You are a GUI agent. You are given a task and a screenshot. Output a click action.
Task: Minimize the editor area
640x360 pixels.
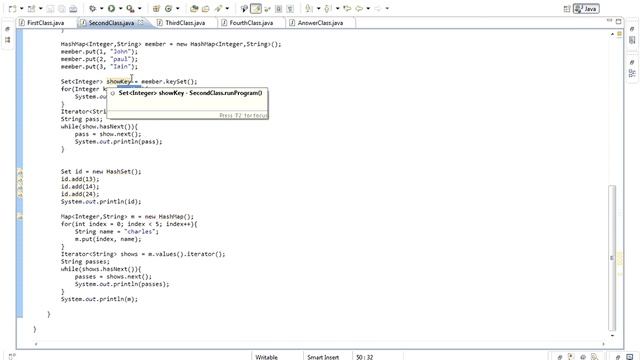point(609,21)
